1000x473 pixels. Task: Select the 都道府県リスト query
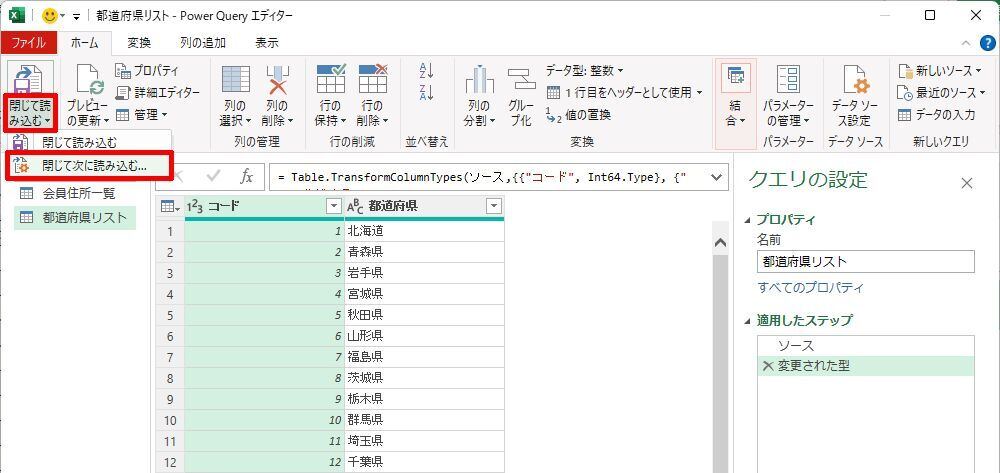pyautogui.click(x=75, y=218)
